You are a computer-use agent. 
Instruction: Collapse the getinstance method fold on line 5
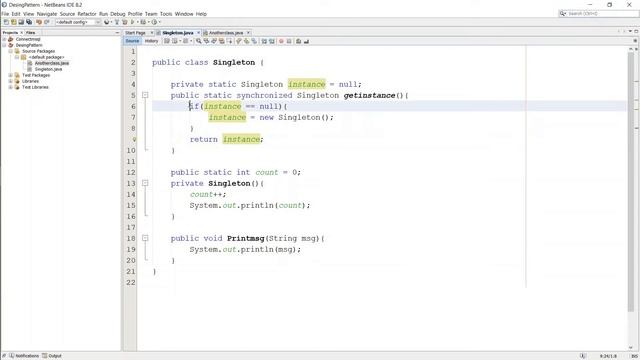point(145,95)
